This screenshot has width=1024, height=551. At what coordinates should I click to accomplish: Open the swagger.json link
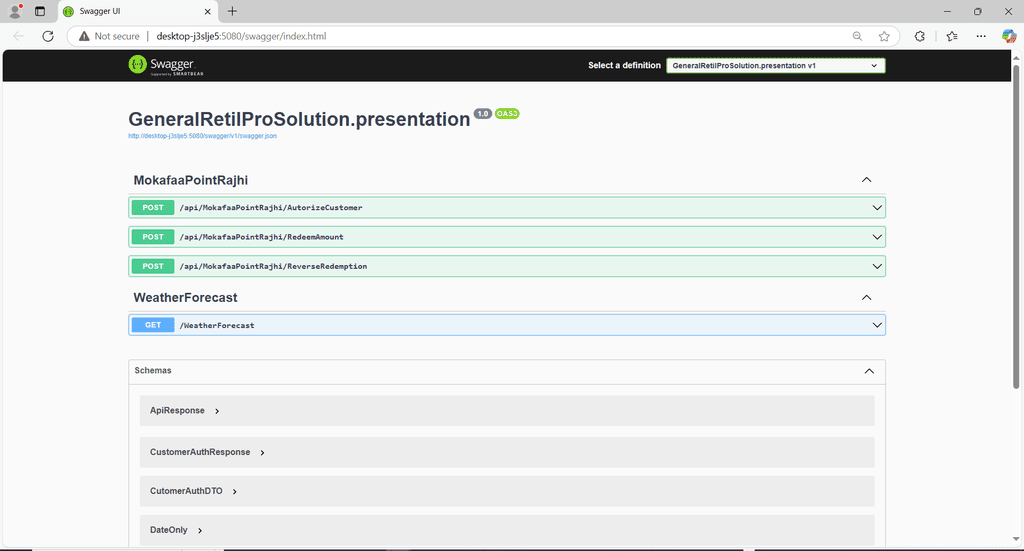click(x=202, y=136)
